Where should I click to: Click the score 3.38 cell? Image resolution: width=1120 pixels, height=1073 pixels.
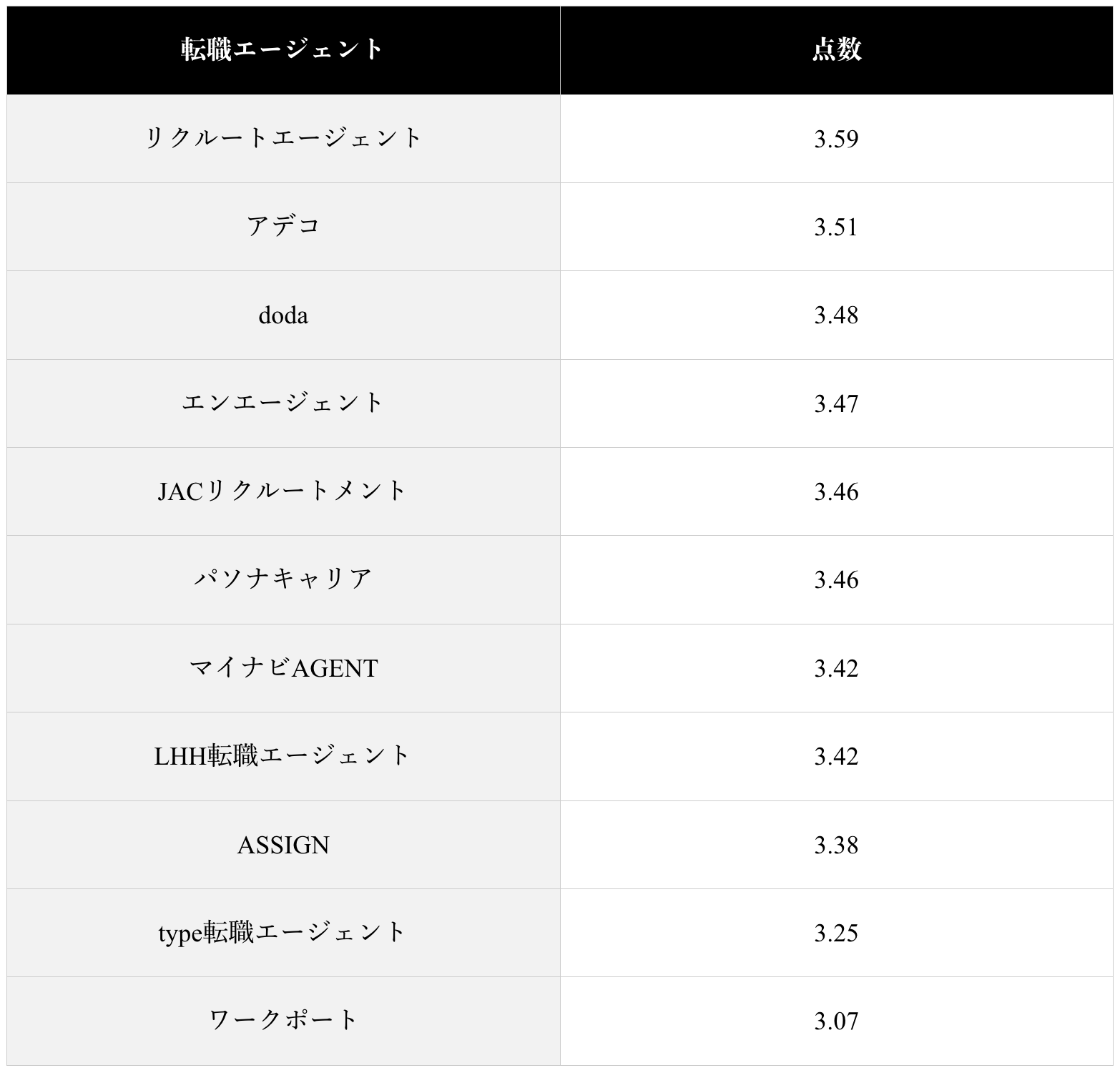point(836,845)
